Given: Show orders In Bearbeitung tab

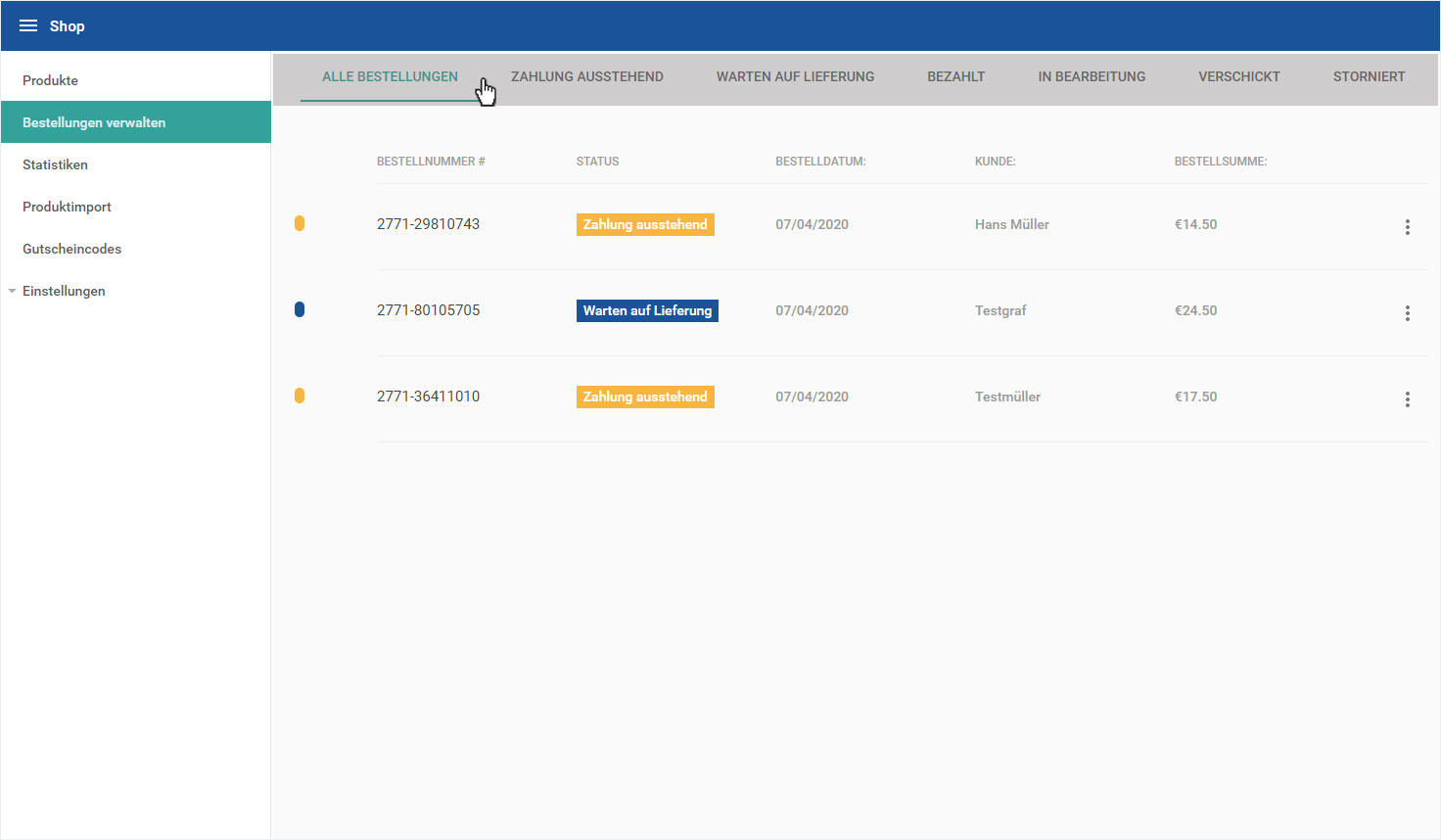Looking at the screenshot, I should pyautogui.click(x=1092, y=76).
